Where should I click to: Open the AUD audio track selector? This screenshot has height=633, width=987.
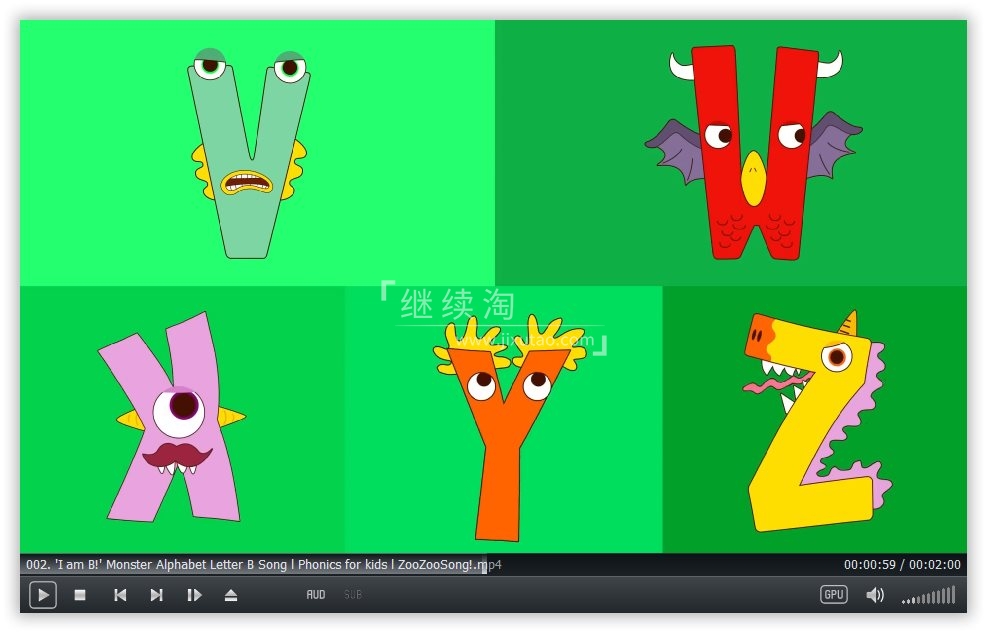coord(316,595)
